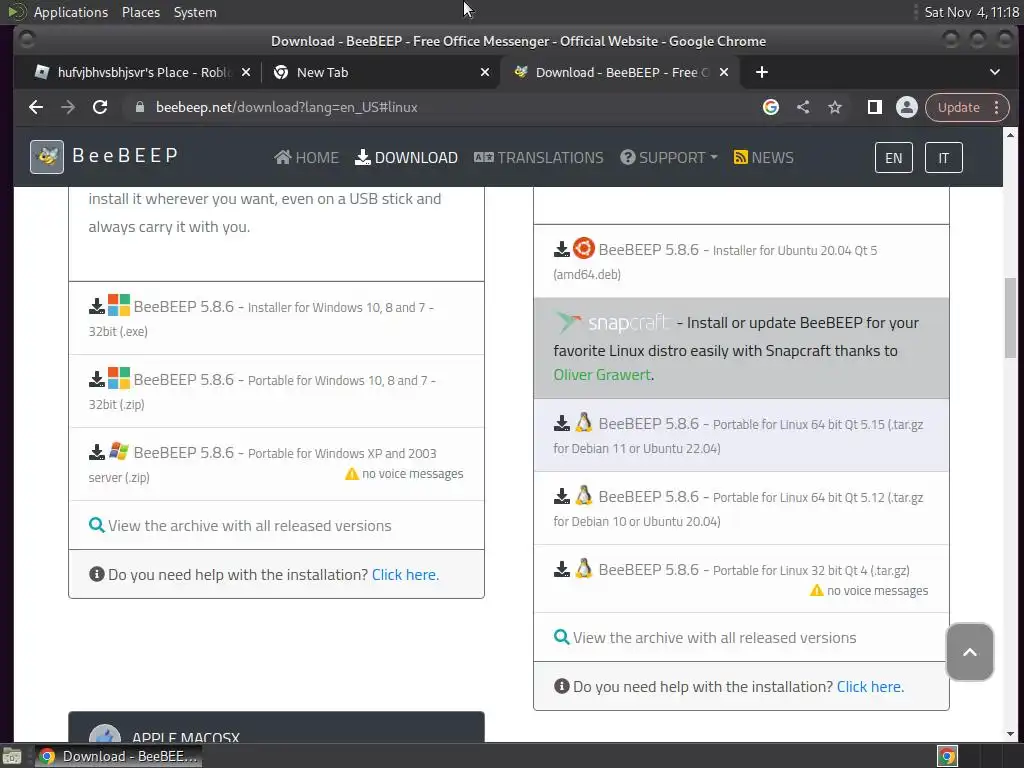Click download arrow for Windows 32bit exe installer

click(97, 306)
